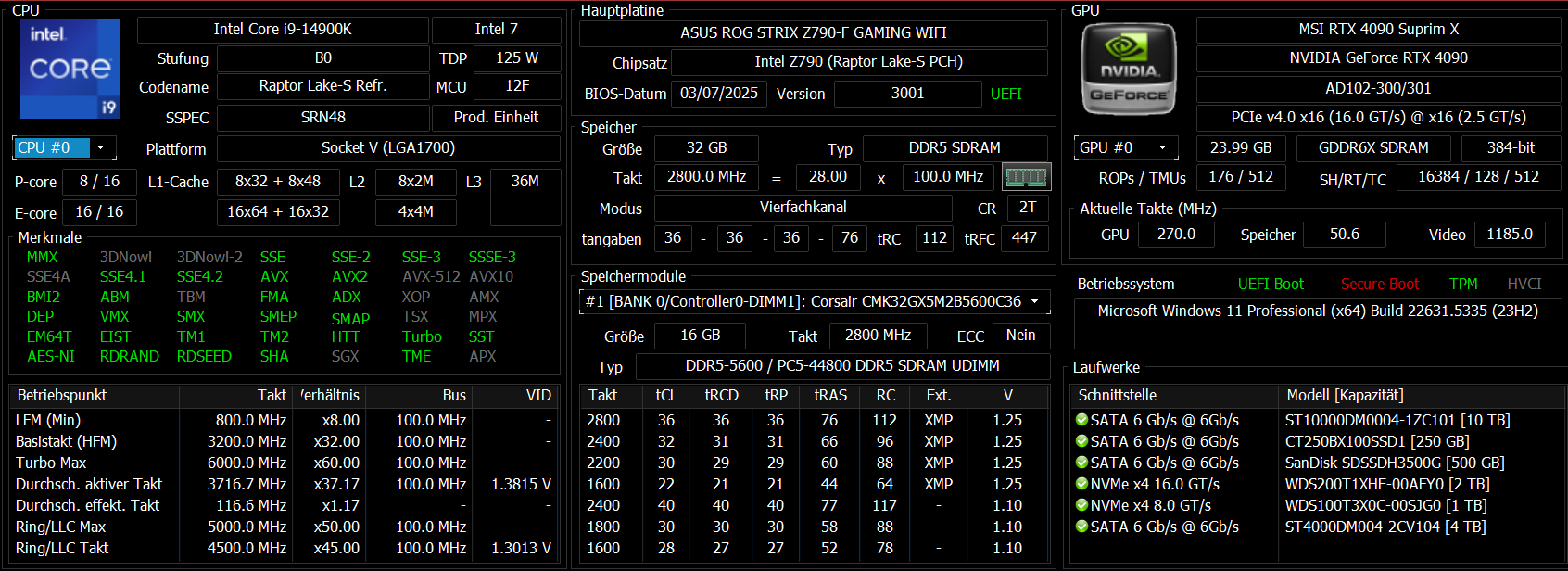1568x571 pixels.
Task: Select the Betriebspunkt column header
Action: [x=95, y=395]
